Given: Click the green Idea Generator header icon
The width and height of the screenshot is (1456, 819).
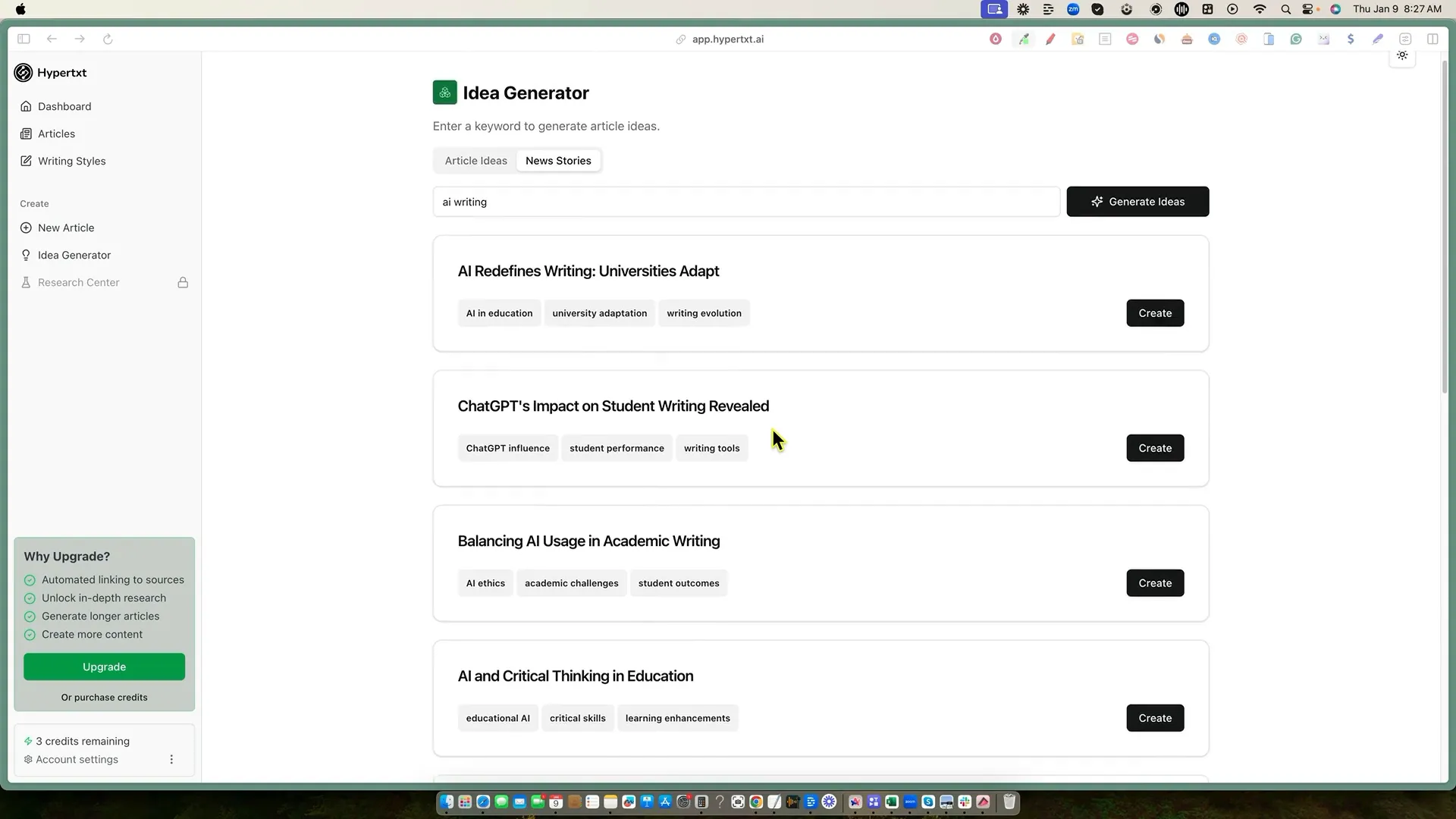Looking at the screenshot, I should (x=445, y=93).
